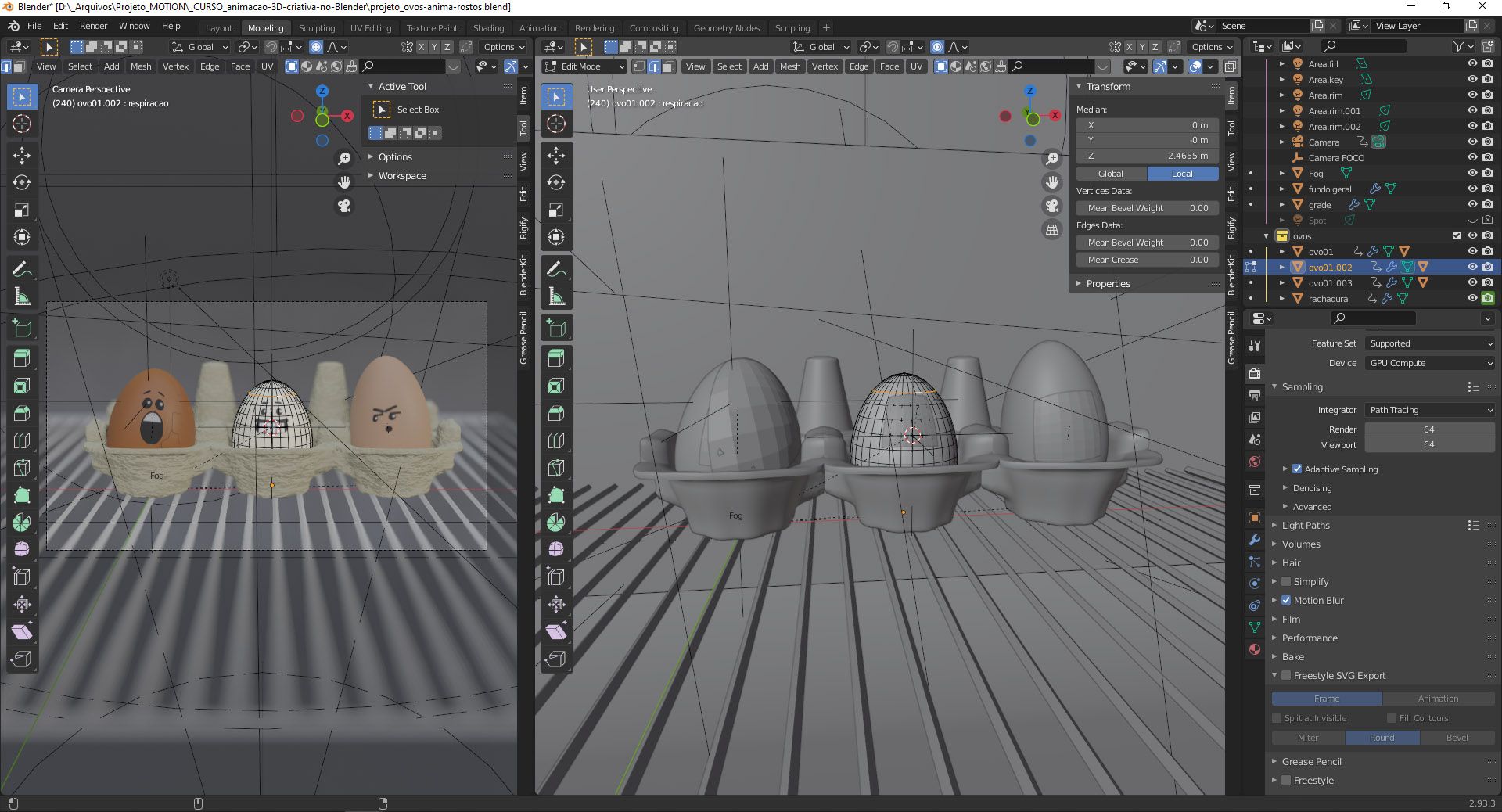Adjust the Render samples field
This screenshot has height=812, width=1502.
click(x=1430, y=429)
